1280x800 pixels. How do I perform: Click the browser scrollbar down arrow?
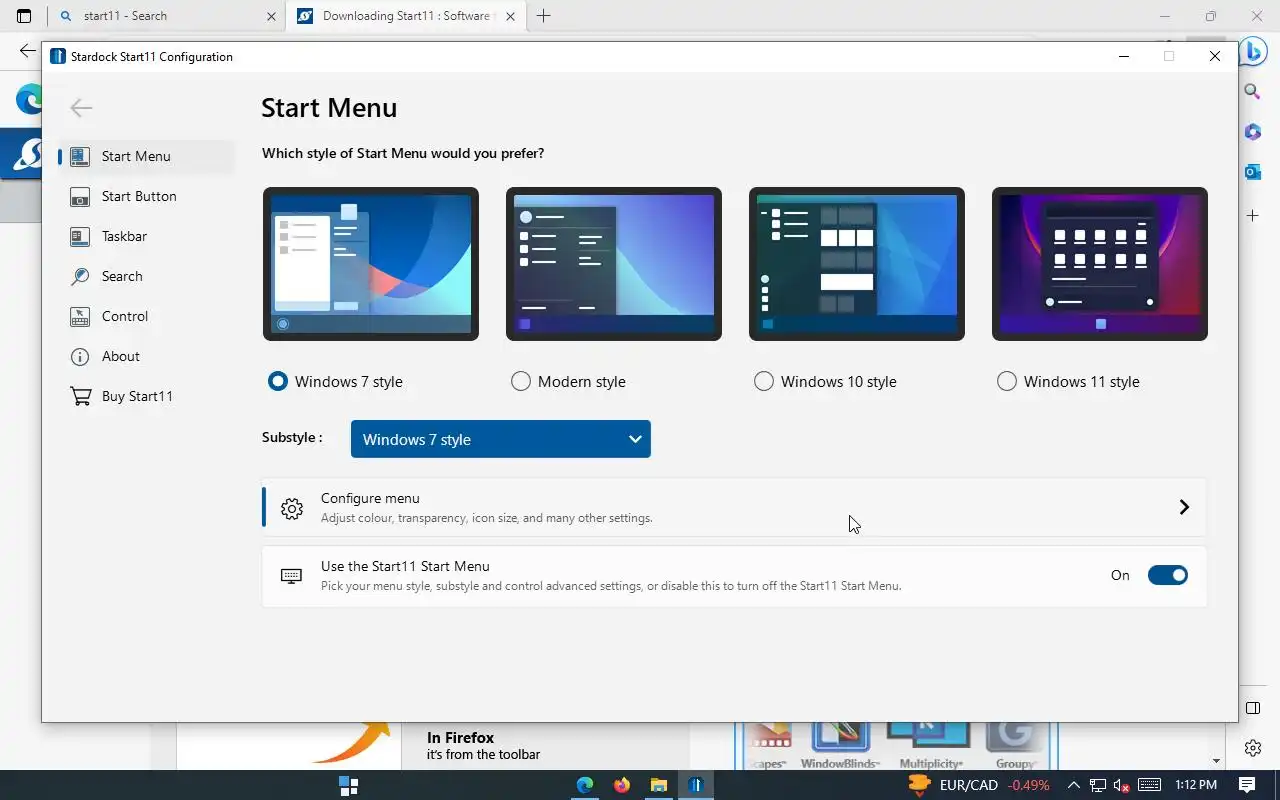1216,762
